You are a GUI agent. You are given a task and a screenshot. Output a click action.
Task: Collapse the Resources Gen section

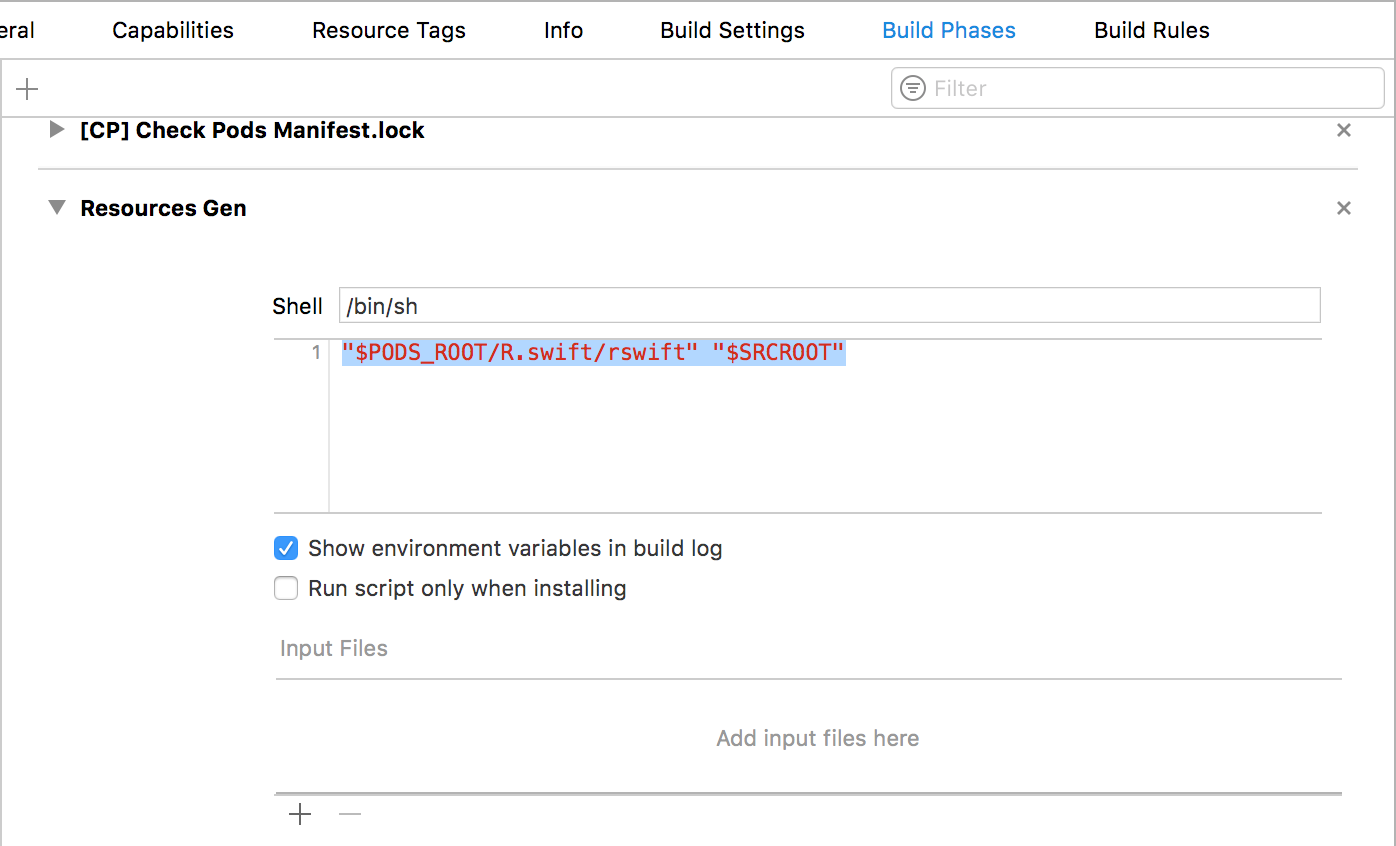57,208
